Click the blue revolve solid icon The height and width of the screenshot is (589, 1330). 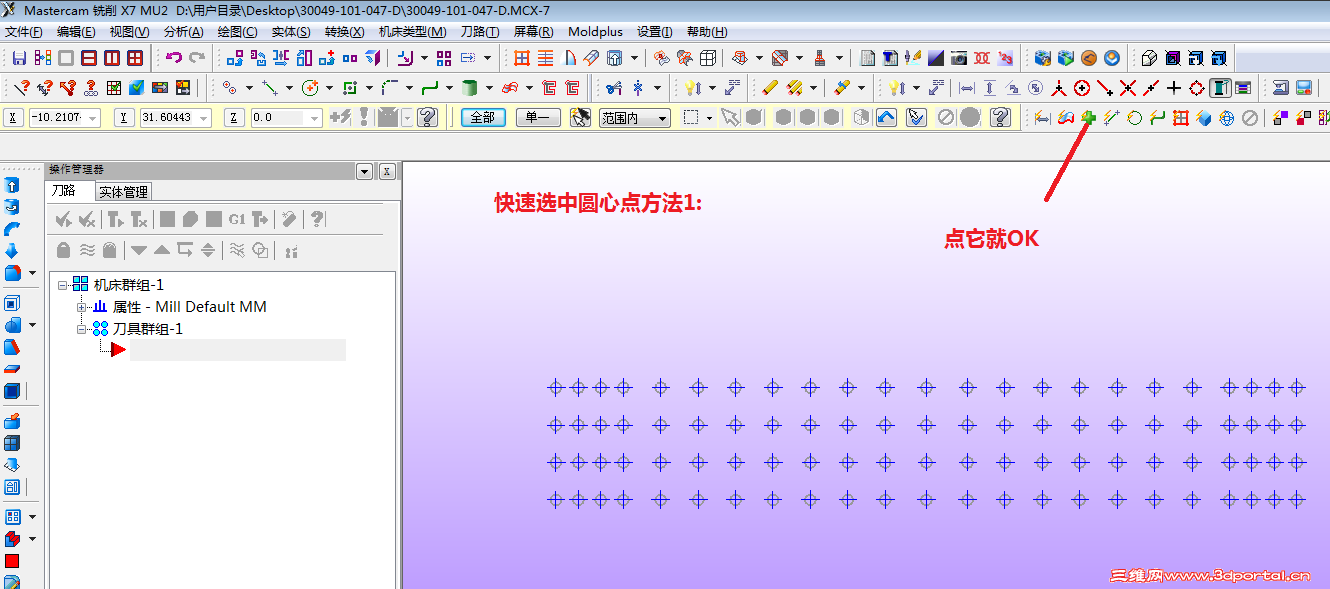[x=12, y=207]
